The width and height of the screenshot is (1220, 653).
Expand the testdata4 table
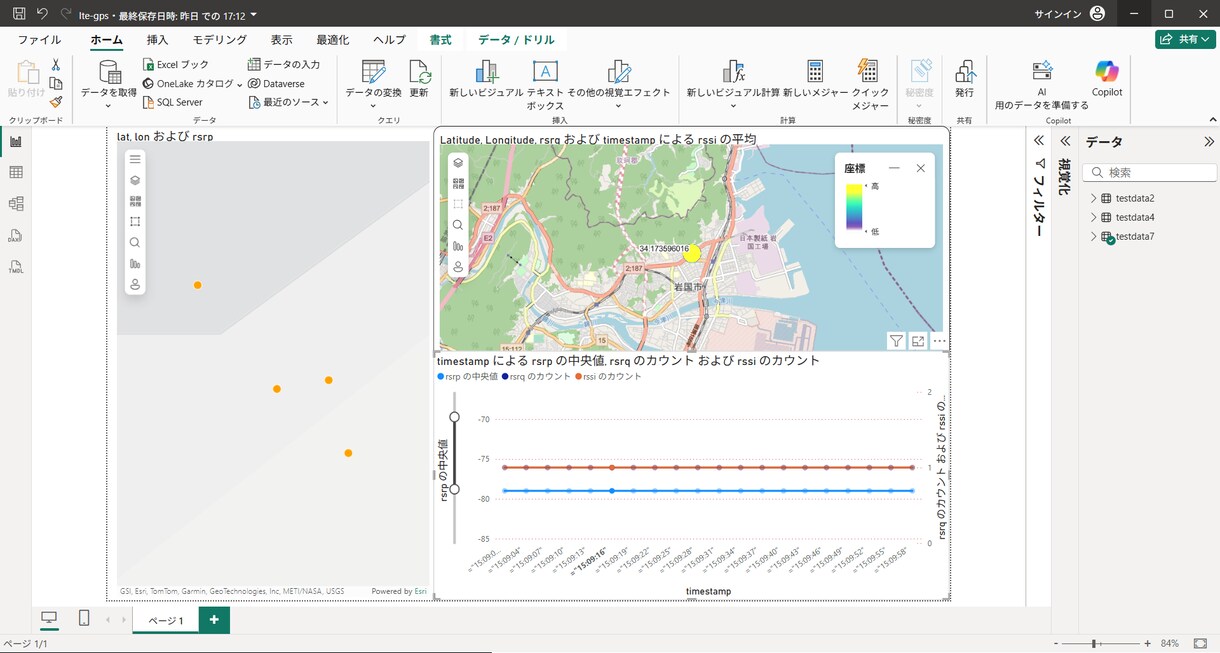click(x=1094, y=217)
